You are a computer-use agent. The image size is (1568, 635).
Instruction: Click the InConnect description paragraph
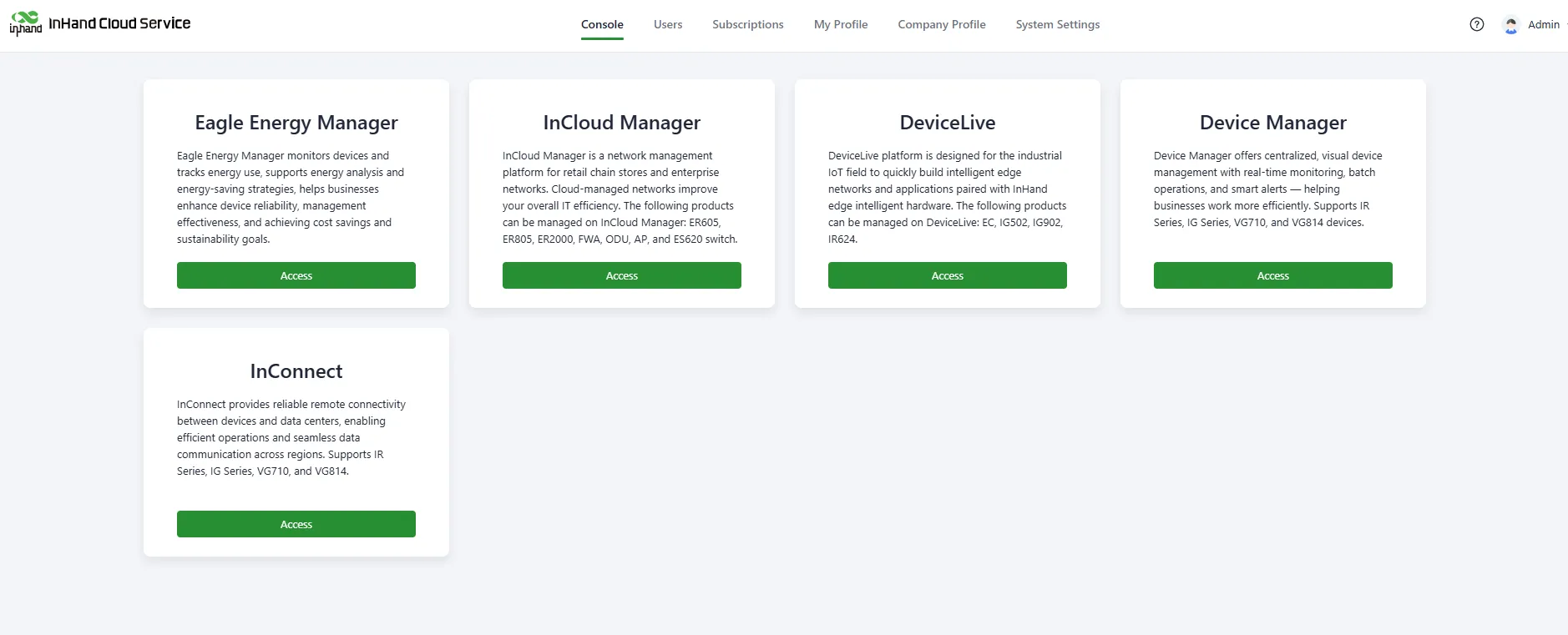coord(291,437)
